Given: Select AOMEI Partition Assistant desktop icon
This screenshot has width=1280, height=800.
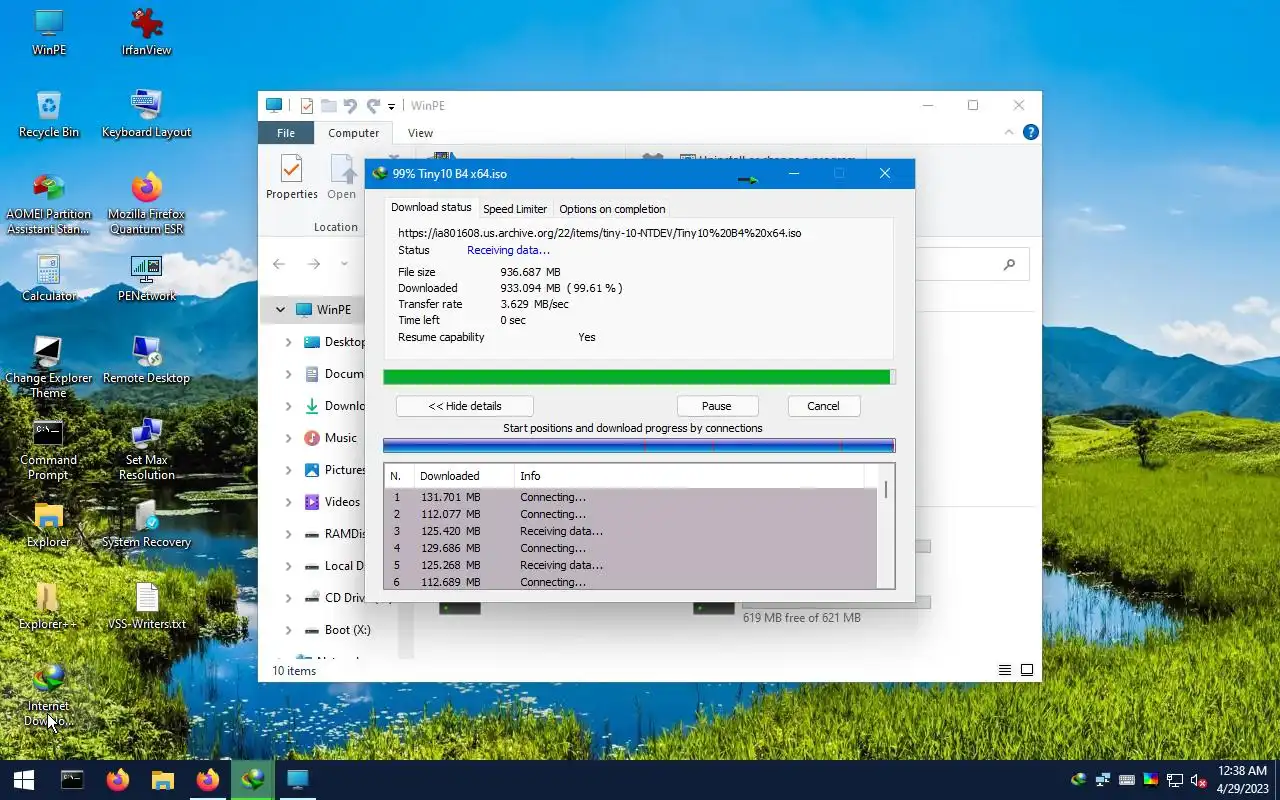Looking at the screenshot, I should (48, 204).
